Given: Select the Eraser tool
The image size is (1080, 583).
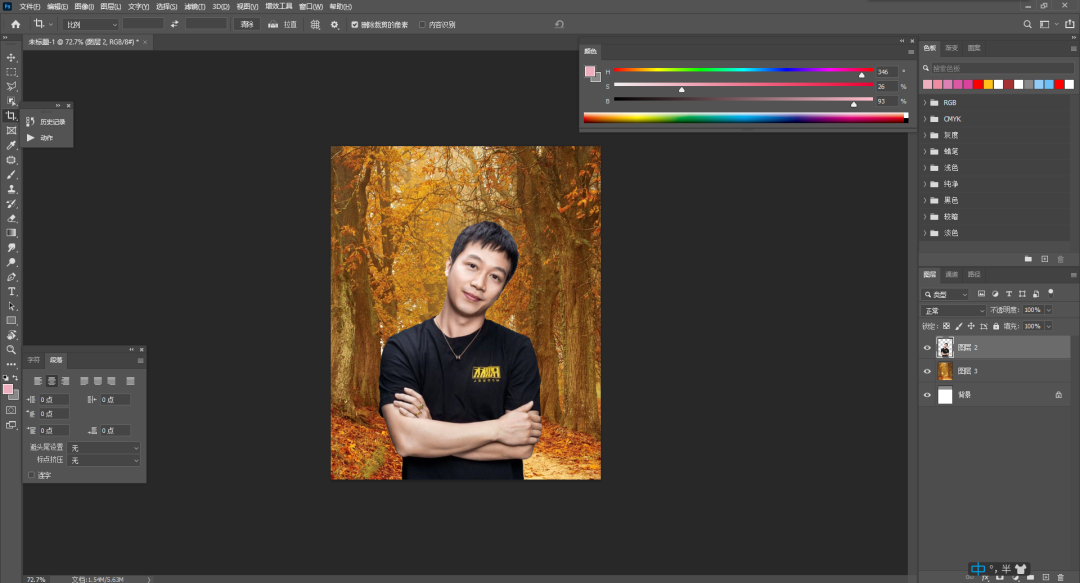Looking at the screenshot, I should pos(12,218).
